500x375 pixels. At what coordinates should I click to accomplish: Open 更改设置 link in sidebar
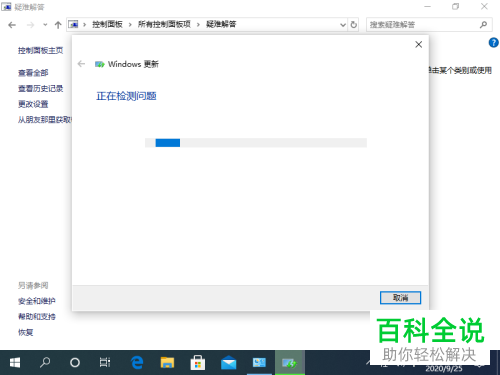click(33, 104)
